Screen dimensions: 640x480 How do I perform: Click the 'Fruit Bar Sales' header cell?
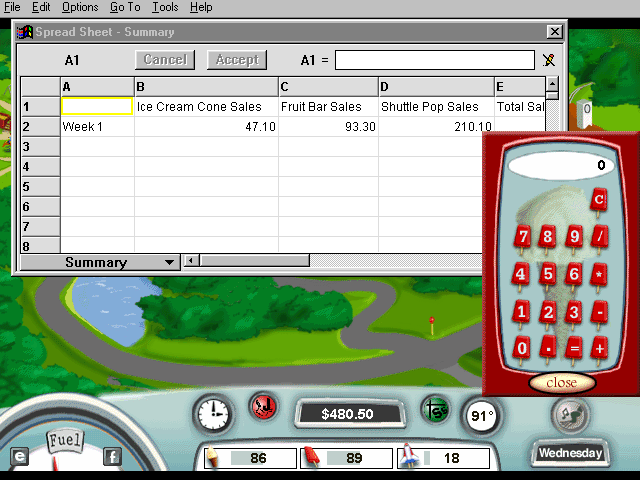(x=329, y=107)
